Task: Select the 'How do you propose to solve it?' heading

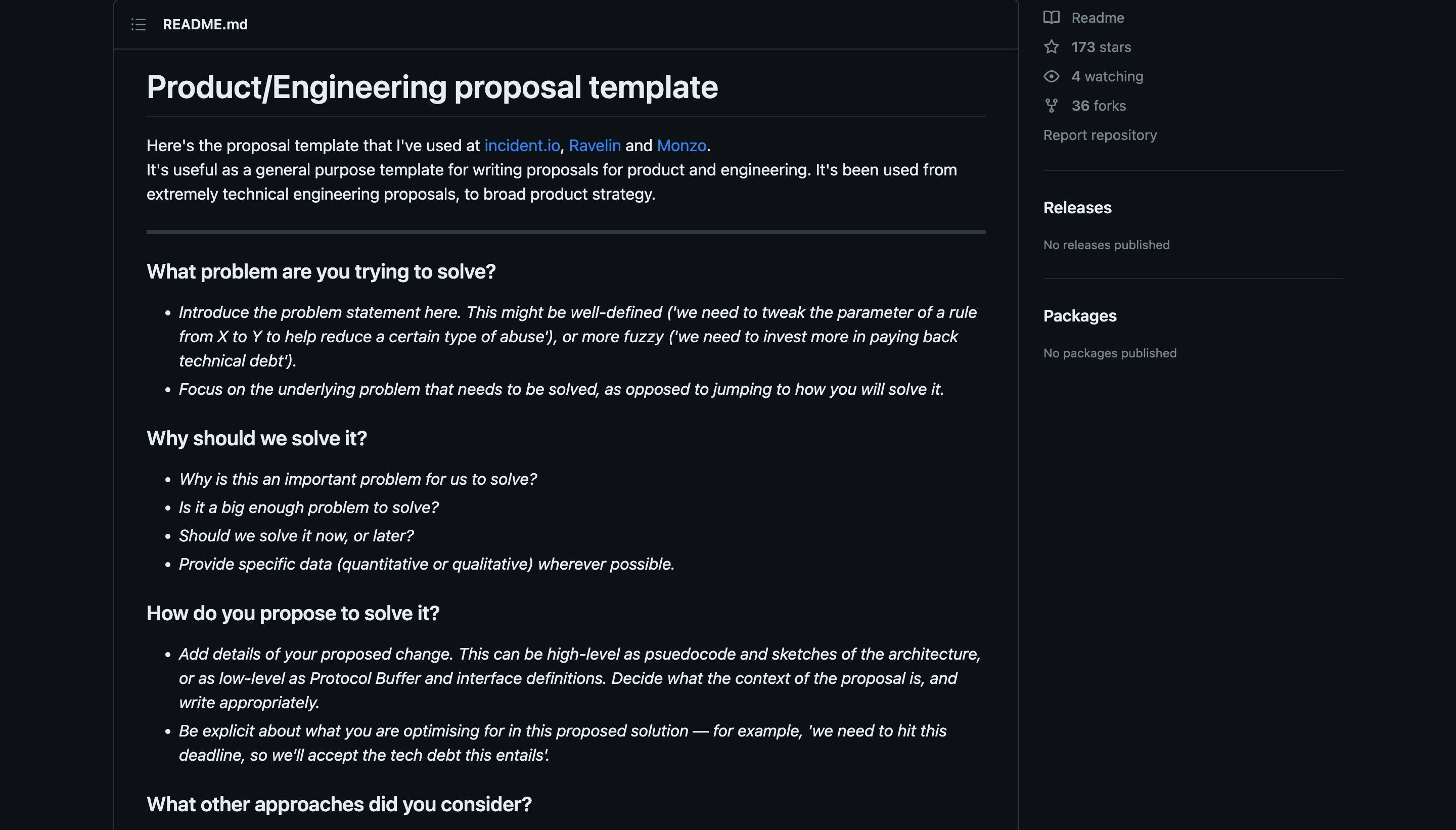Action: click(294, 613)
